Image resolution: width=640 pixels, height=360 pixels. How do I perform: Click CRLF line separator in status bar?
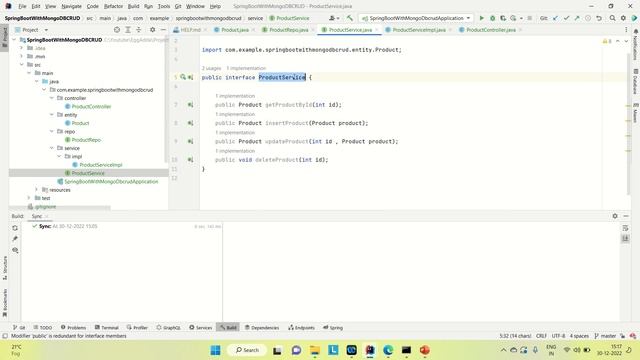pos(541,336)
